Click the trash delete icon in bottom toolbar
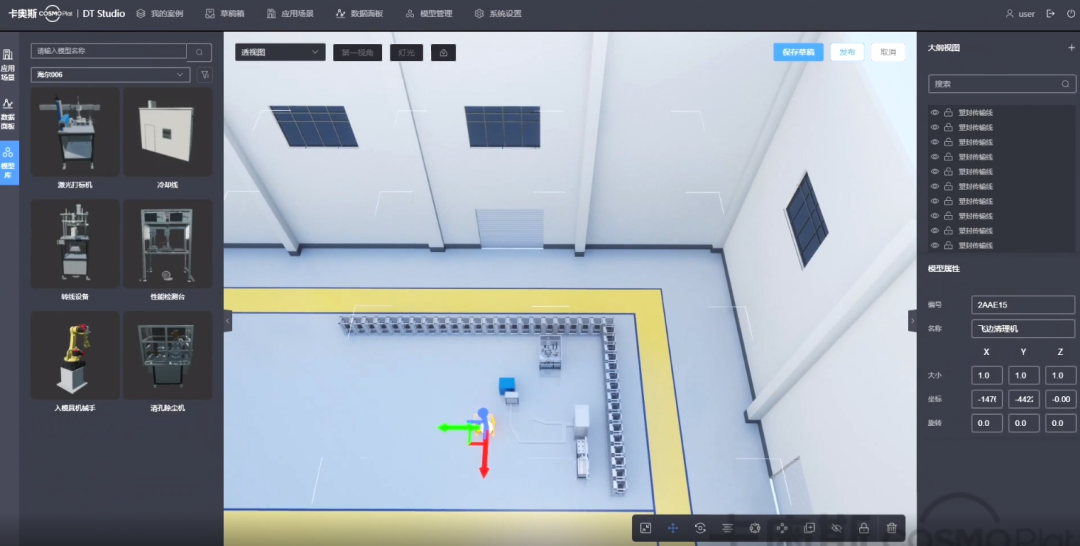Image resolution: width=1080 pixels, height=546 pixels. [891, 527]
